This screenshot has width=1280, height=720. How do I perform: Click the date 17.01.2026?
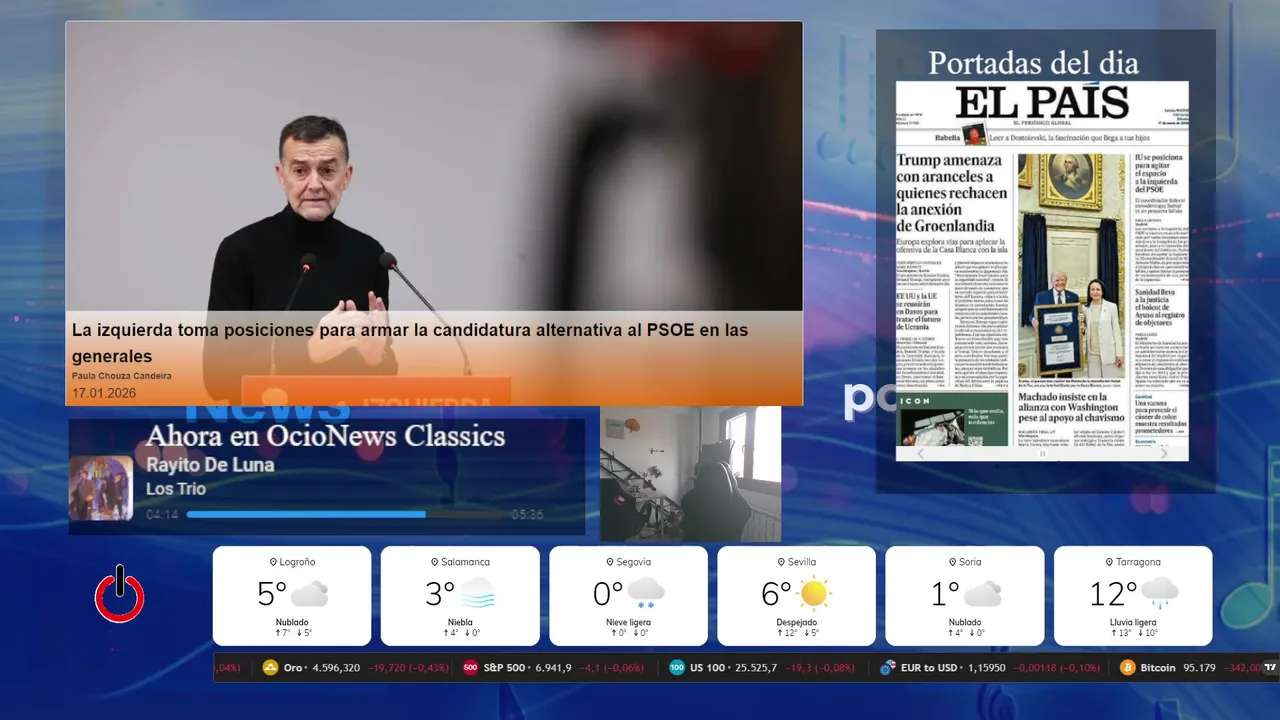click(x=104, y=393)
